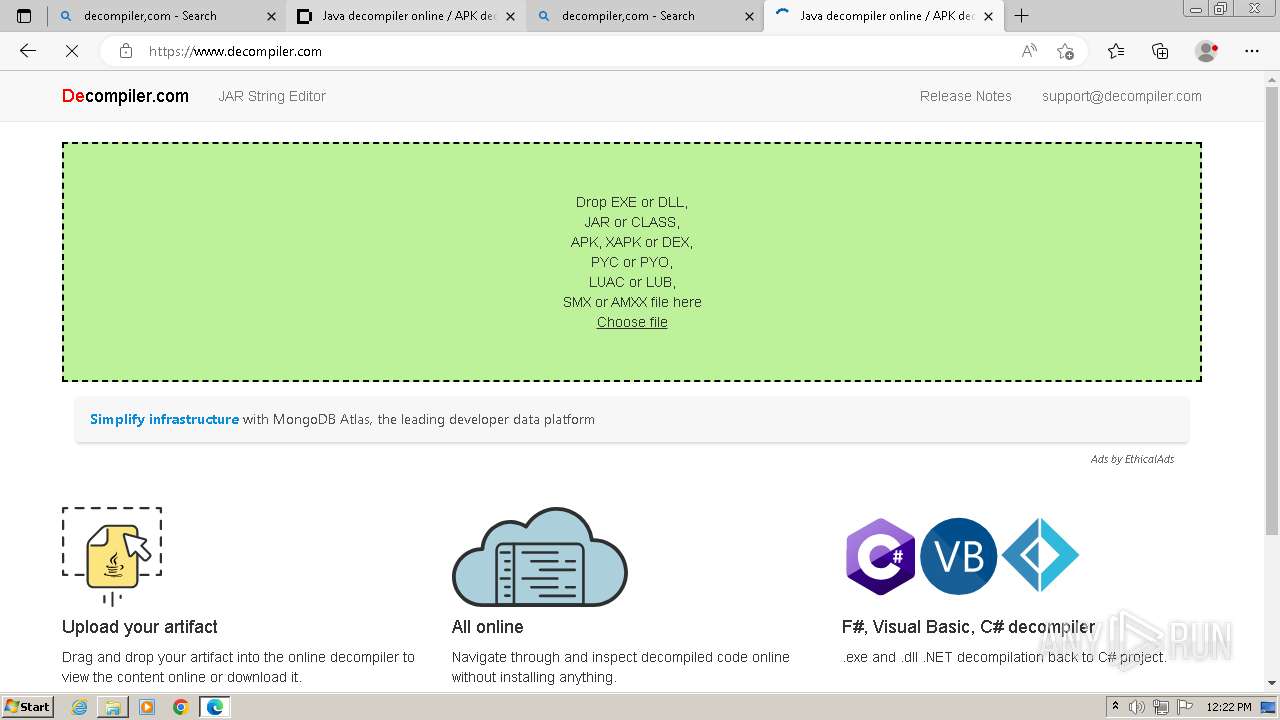1280x720 pixels.
Task: Open the Favorites list icon
Action: pos(1116,51)
